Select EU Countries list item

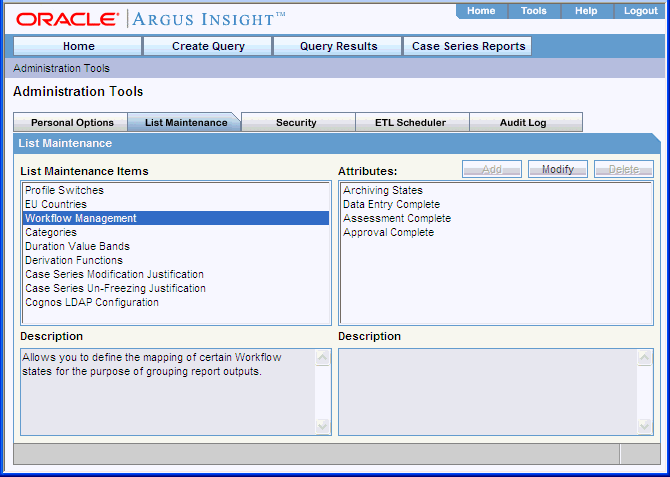[176, 204]
